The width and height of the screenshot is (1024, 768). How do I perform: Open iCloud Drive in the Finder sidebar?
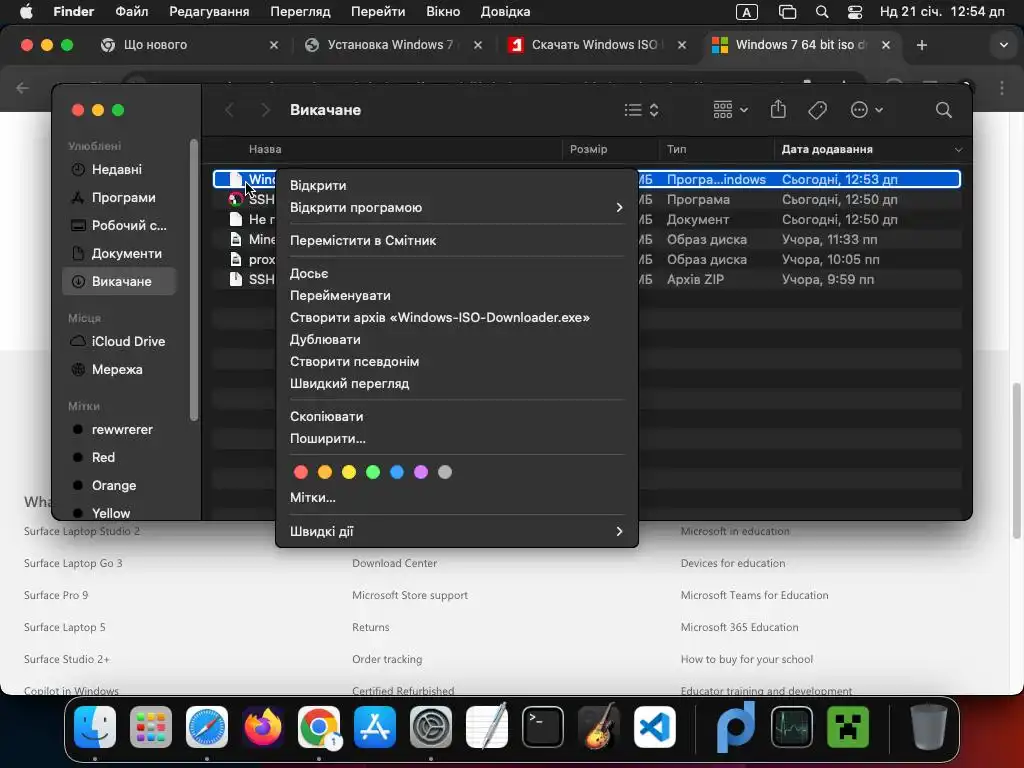click(119, 342)
